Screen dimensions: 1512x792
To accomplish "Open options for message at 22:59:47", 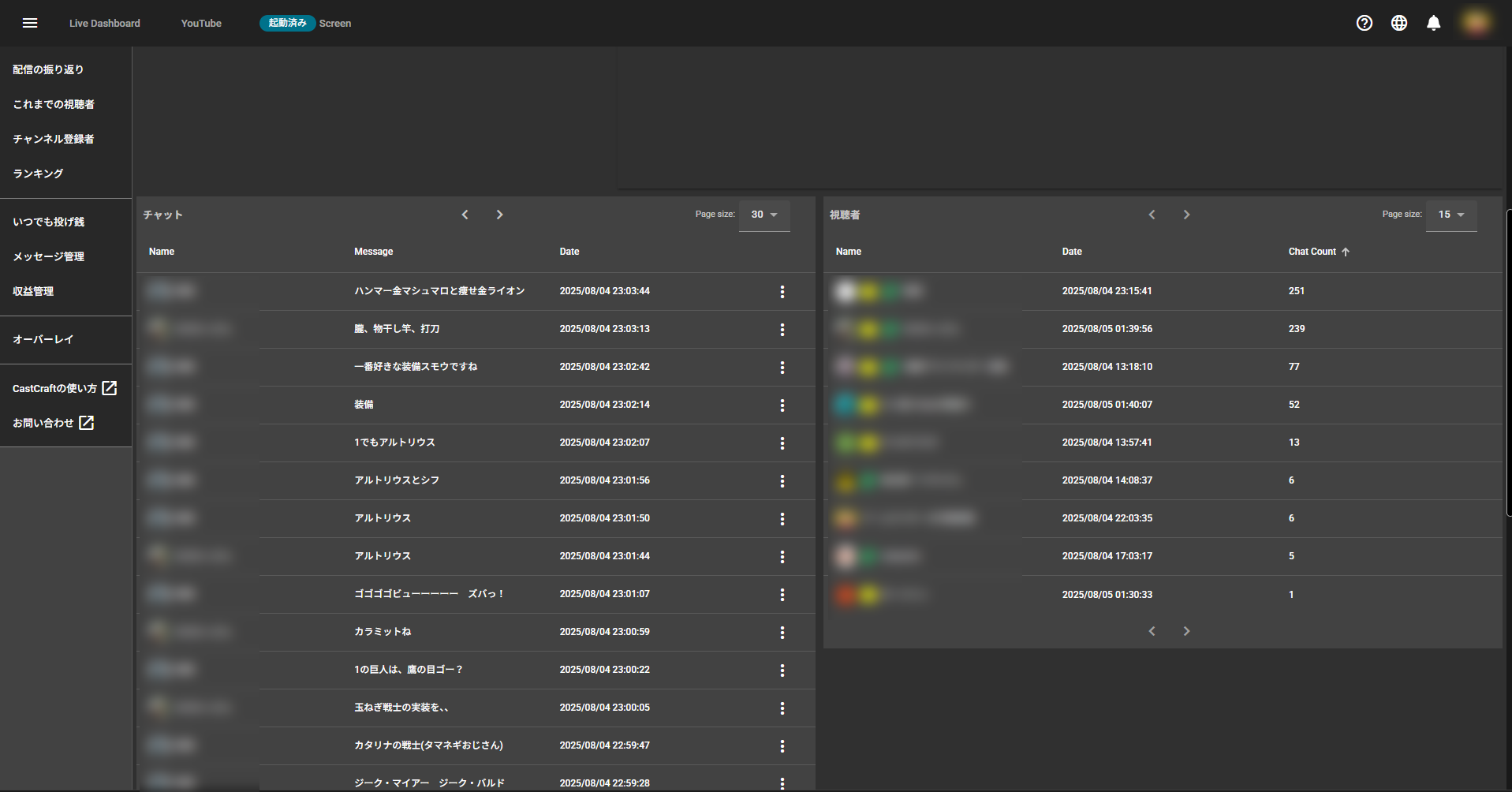I will [782, 746].
